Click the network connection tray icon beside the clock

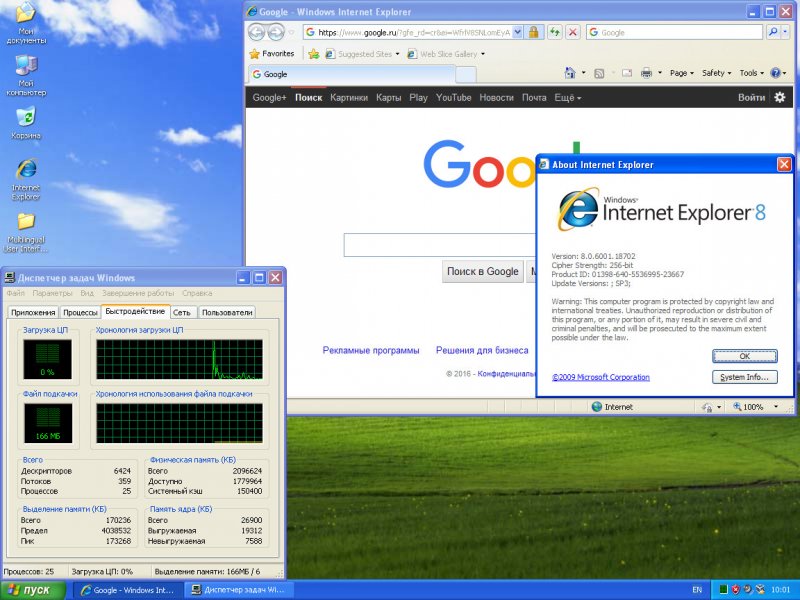(x=760, y=589)
